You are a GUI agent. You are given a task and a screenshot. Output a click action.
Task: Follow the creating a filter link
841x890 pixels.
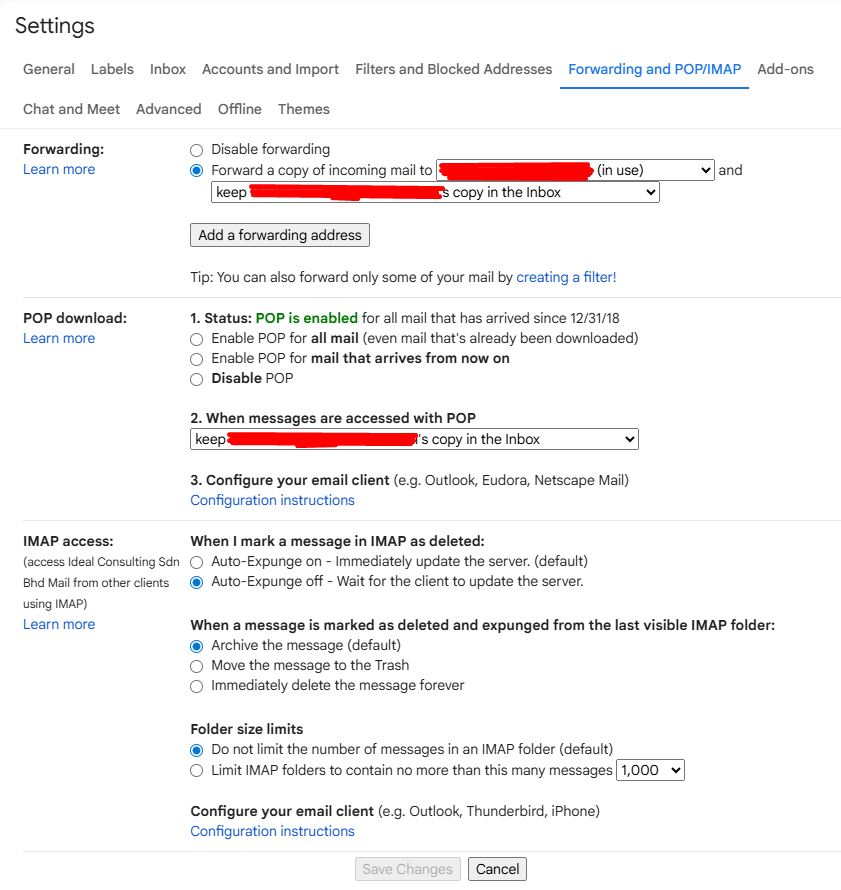[566, 277]
